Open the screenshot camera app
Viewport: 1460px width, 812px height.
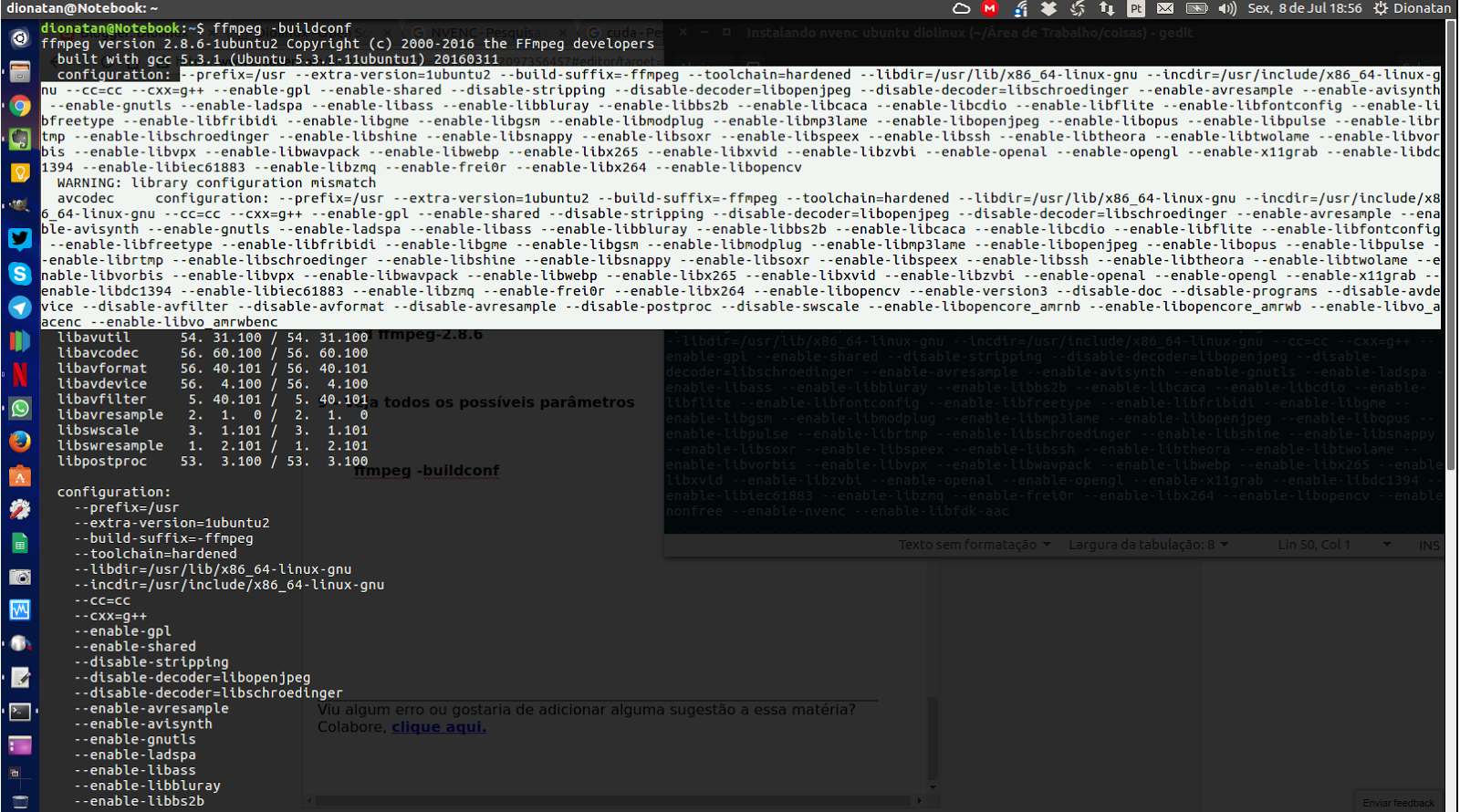(19, 577)
